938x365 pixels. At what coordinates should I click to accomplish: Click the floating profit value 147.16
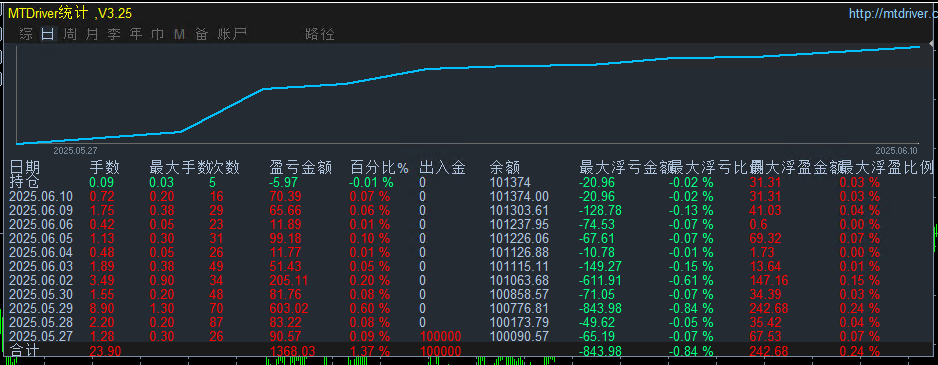(x=769, y=280)
